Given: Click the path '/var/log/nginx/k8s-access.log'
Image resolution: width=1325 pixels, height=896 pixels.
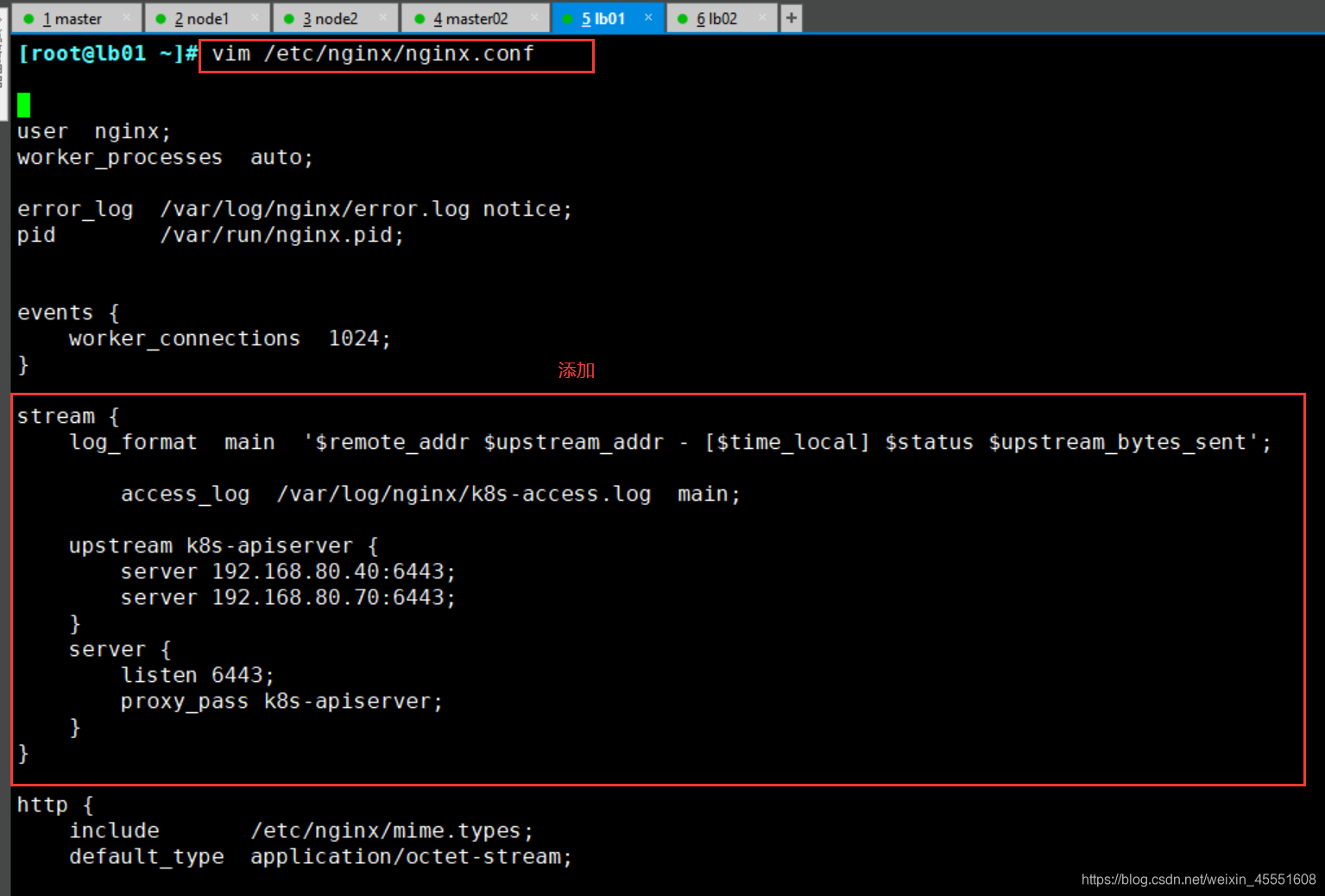Looking at the screenshot, I should [464, 495].
